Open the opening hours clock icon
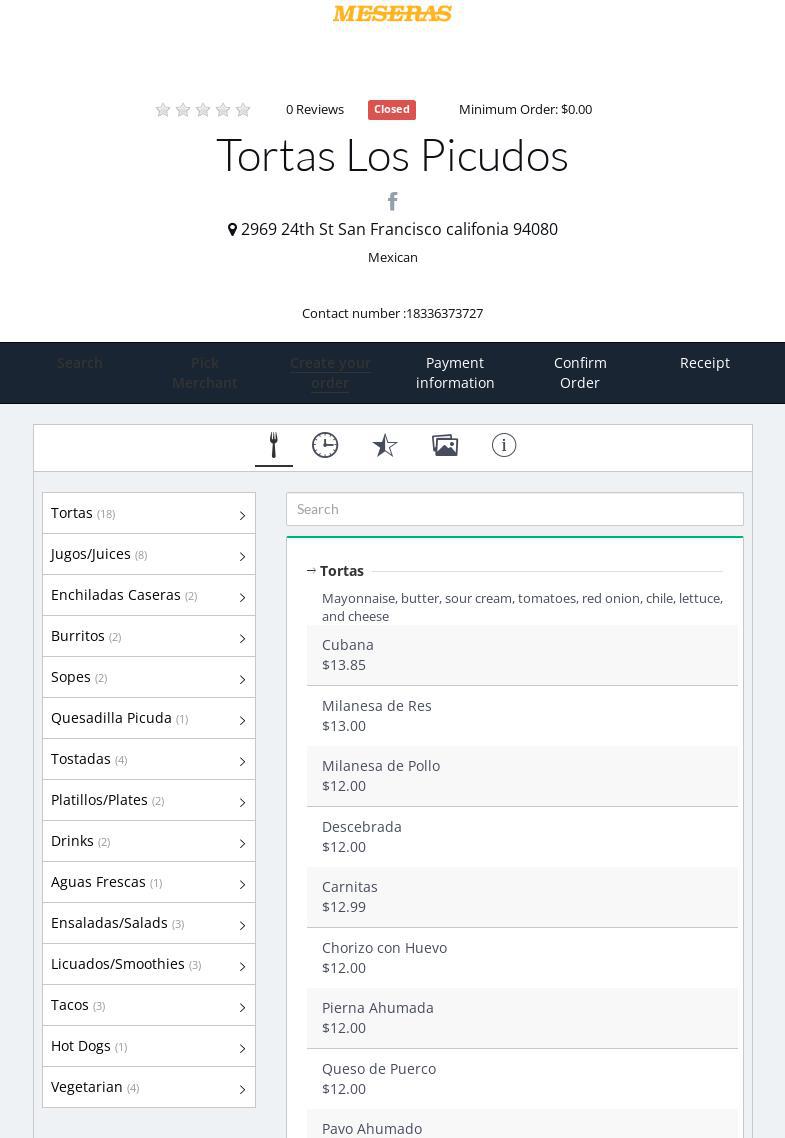The width and height of the screenshot is (785, 1138). coord(325,446)
